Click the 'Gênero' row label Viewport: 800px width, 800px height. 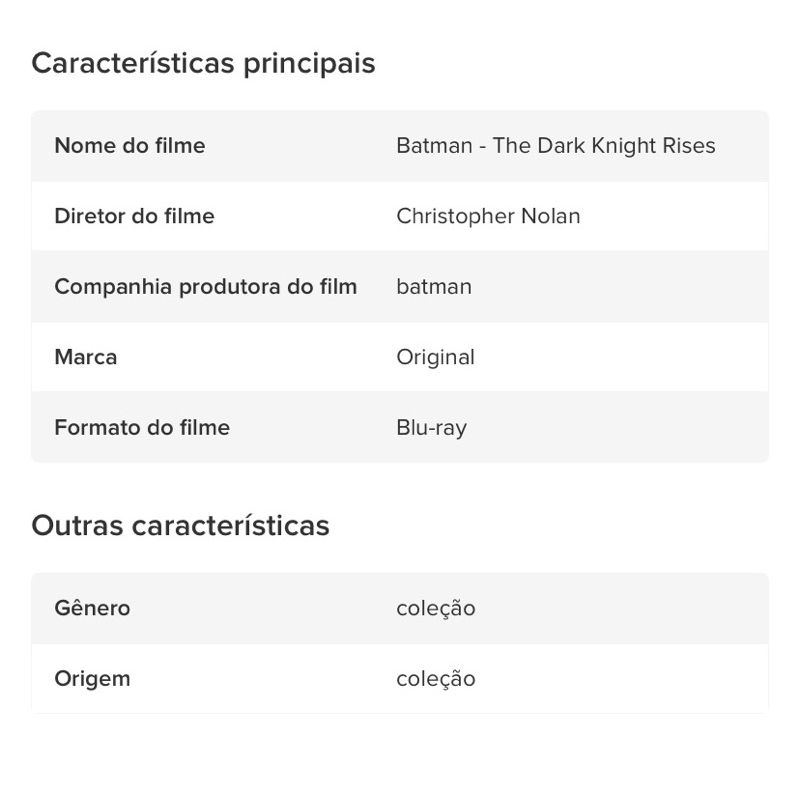tap(92, 608)
